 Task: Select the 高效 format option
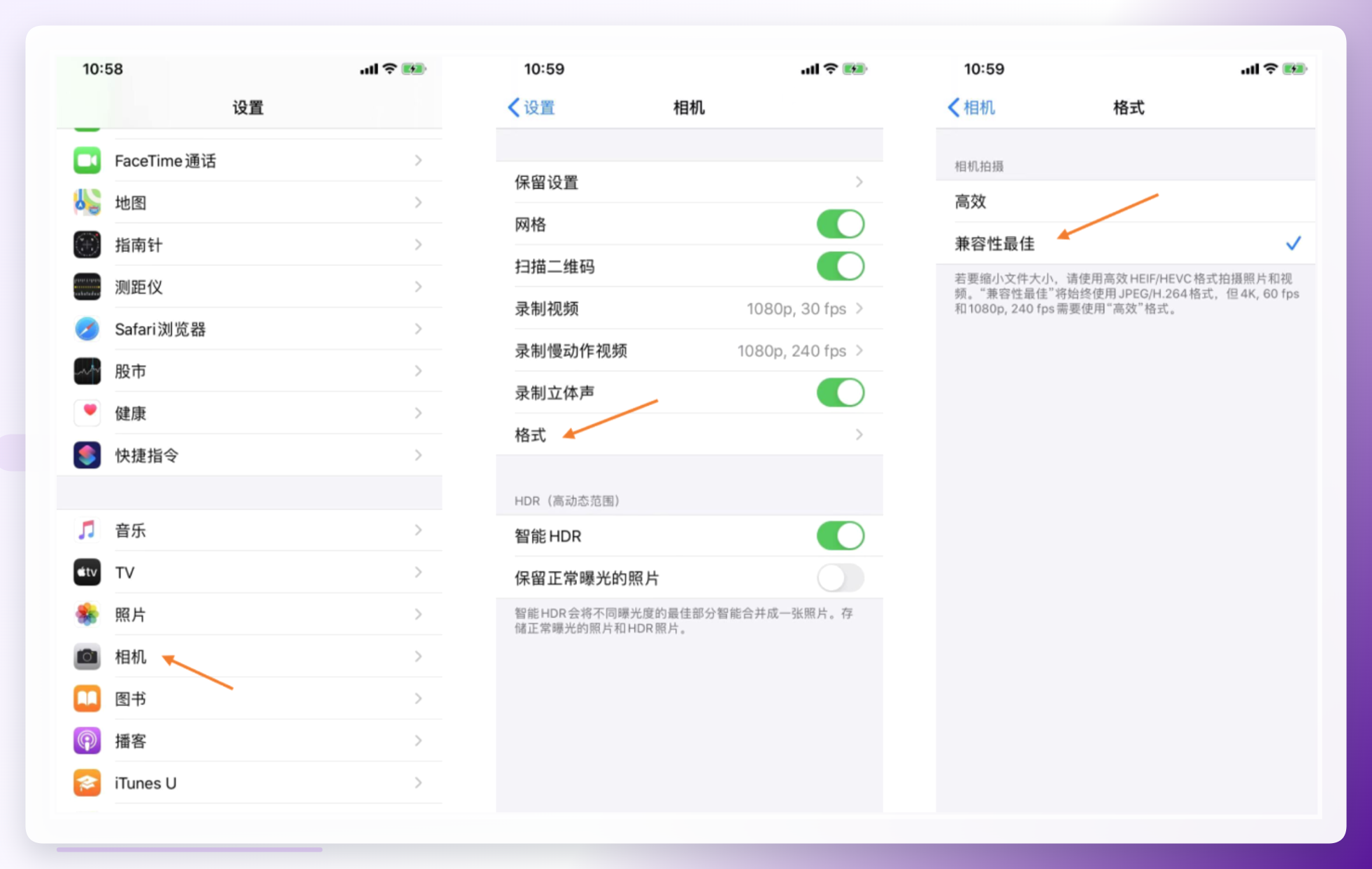(1125, 202)
